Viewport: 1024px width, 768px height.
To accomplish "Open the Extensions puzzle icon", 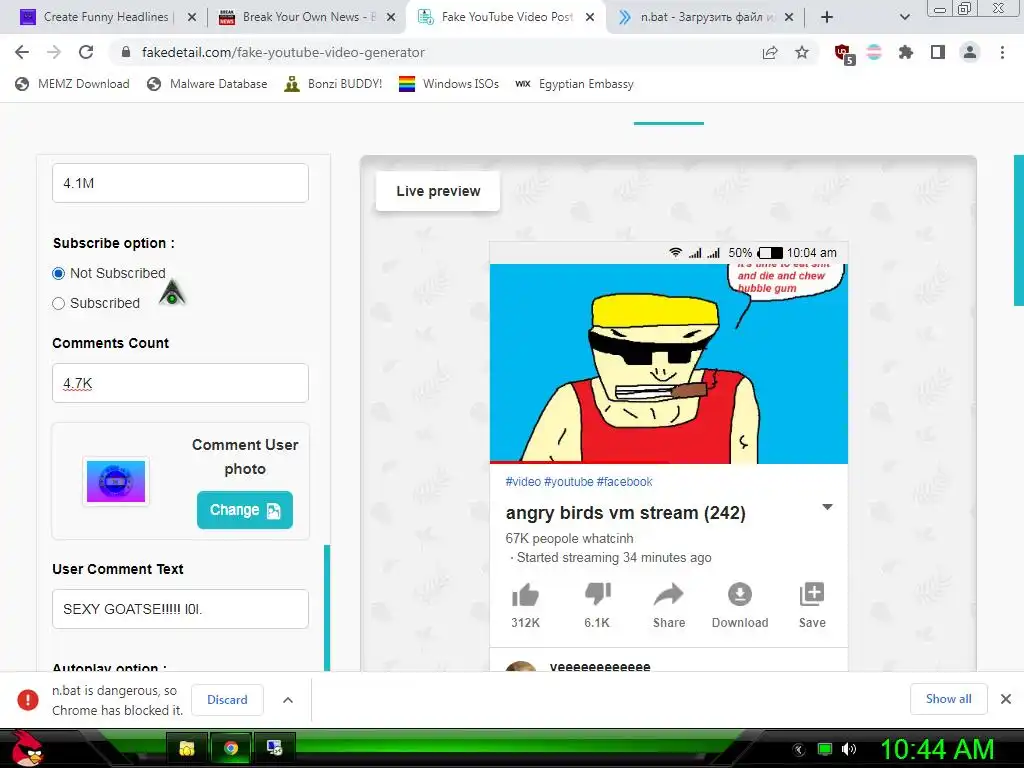I will point(906,52).
